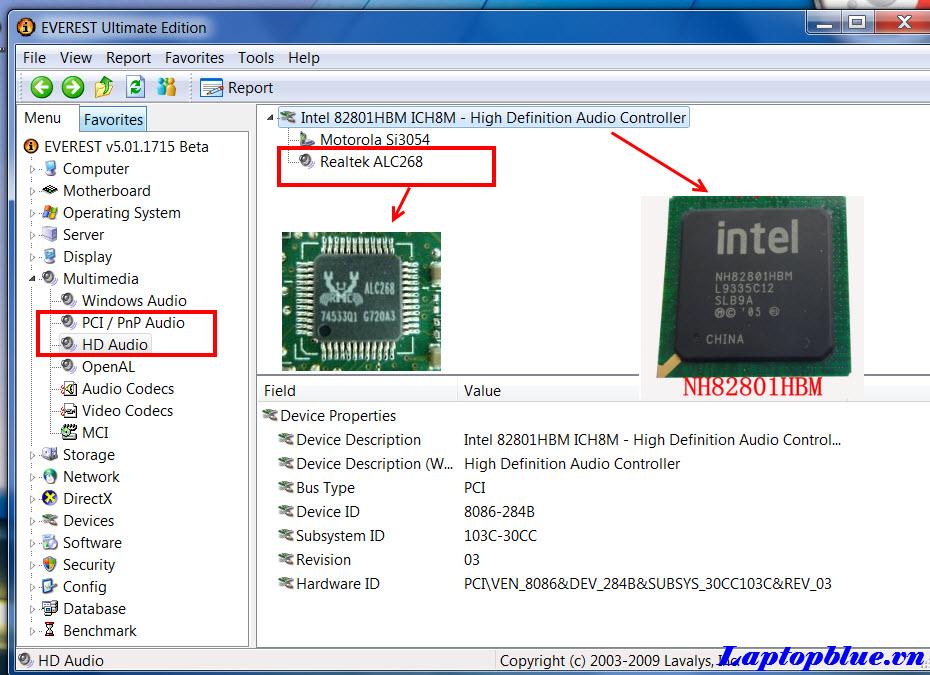Viewport: 930px width, 675px height.
Task: Click the Field column header
Action: pyautogui.click(x=358, y=390)
